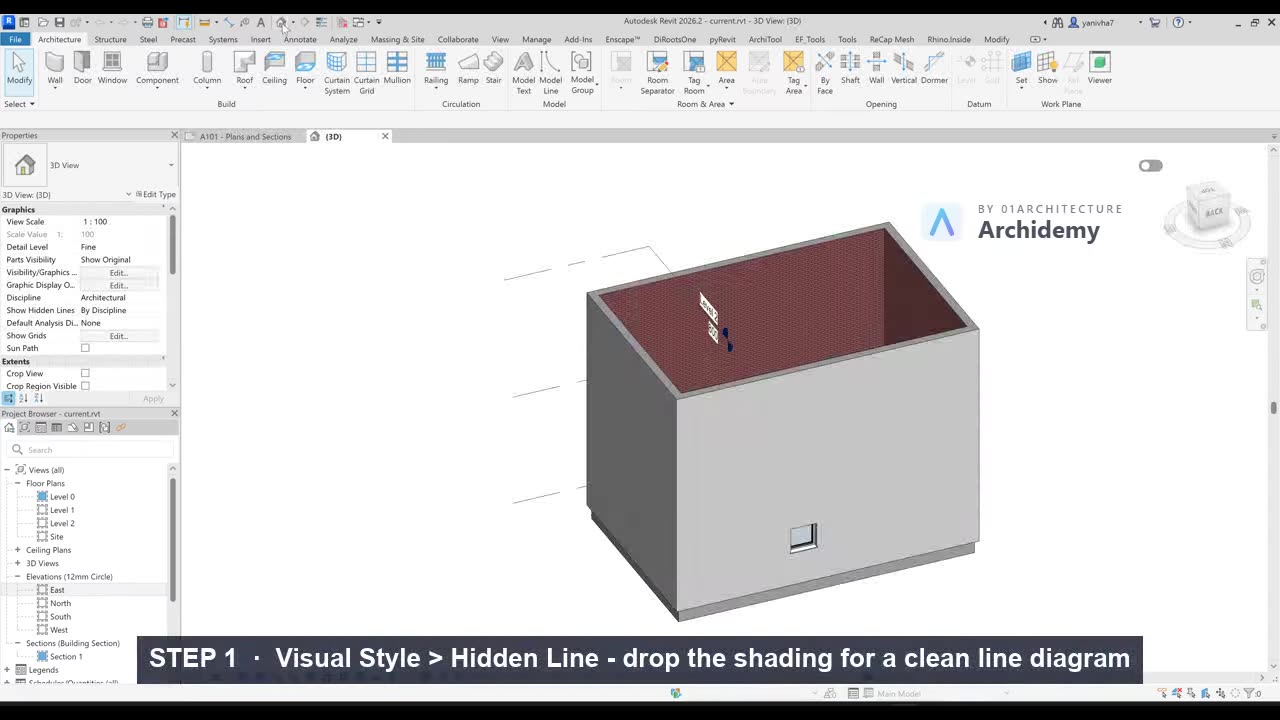1280x720 pixels.
Task: Expand the Ceiling Plans tree node
Action: click(x=17, y=550)
